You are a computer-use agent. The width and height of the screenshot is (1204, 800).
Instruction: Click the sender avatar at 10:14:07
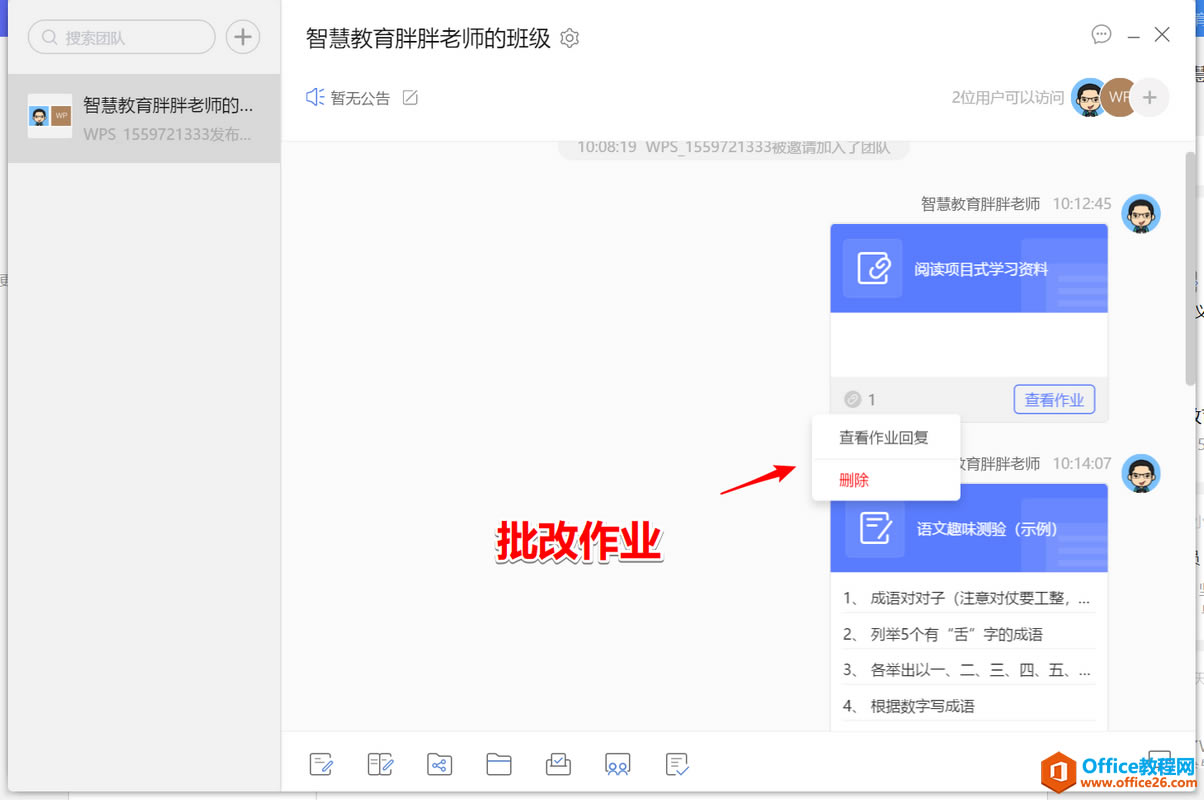click(x=1141, y=473)
